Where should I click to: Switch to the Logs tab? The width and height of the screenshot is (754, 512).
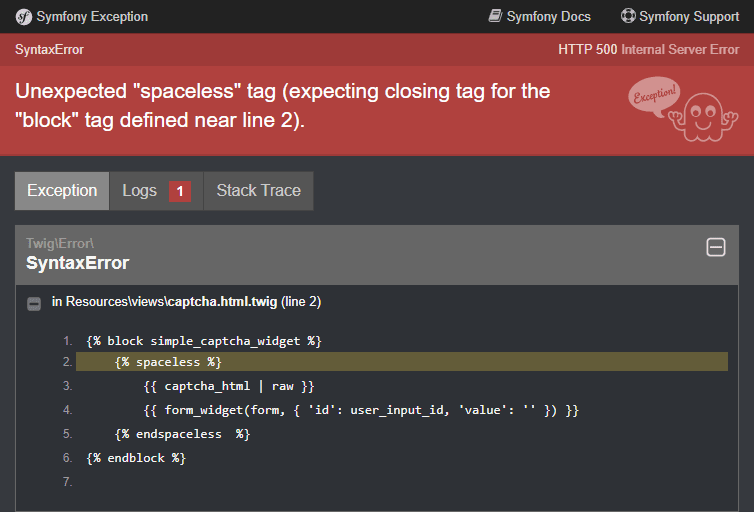pyautogui.click(x=156, y=191)
